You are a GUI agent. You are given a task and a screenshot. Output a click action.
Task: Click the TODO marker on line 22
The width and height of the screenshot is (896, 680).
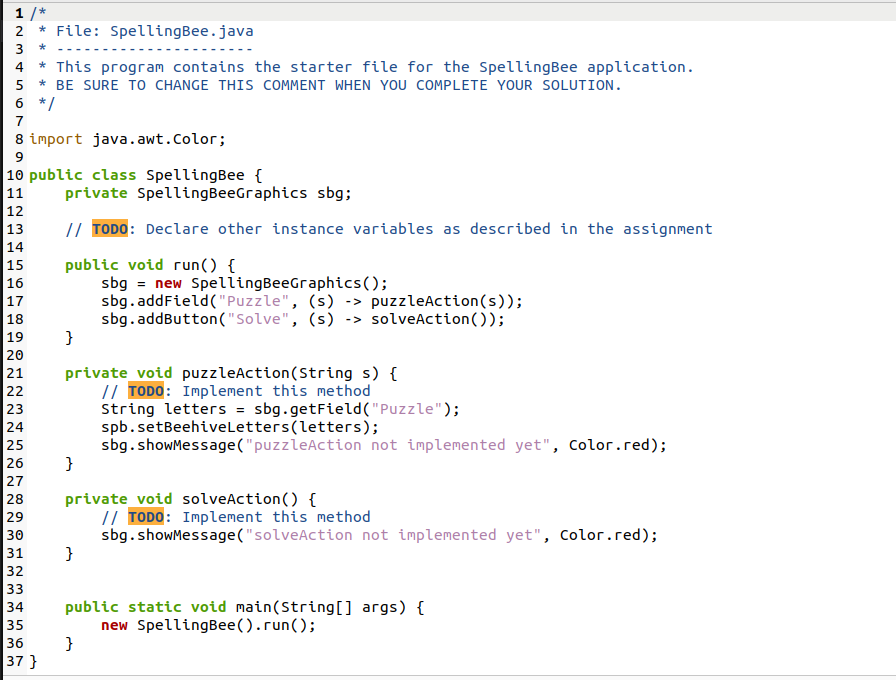pos(146,390)
